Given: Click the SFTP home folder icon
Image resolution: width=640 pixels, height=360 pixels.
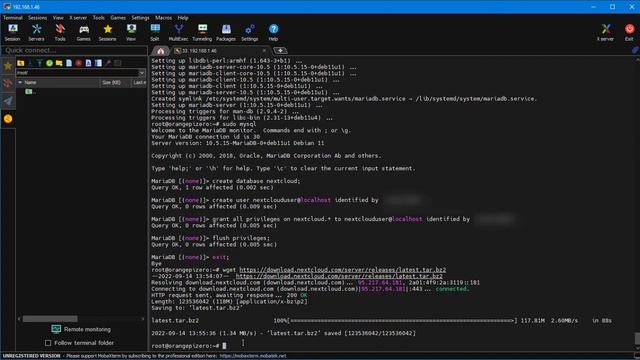Looking at the screenshot, I should (20, 63).
